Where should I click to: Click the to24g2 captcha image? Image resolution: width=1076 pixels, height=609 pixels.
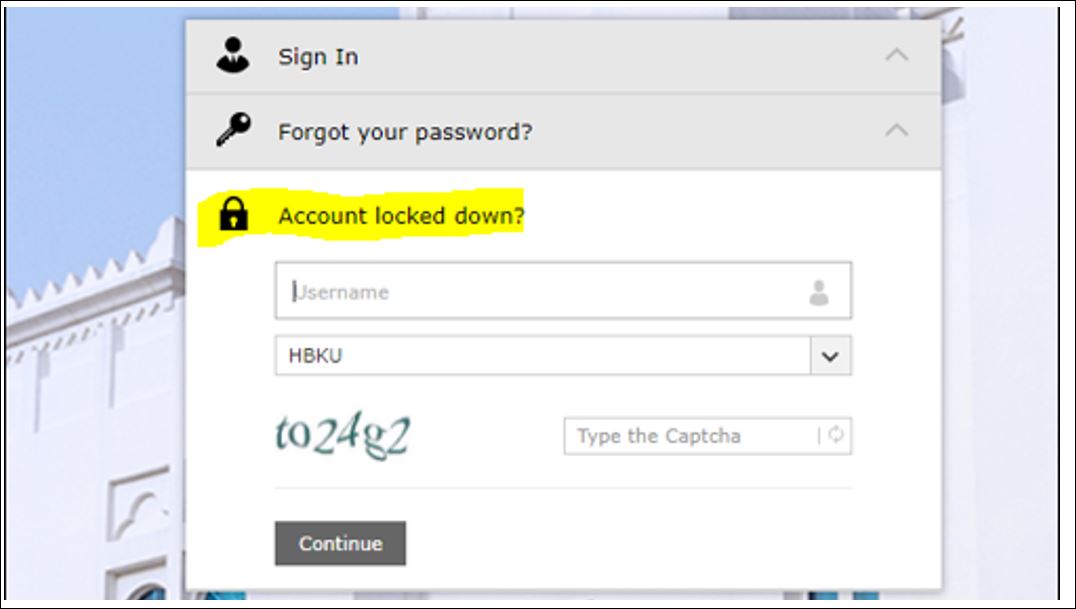click(x=342, y=436)
